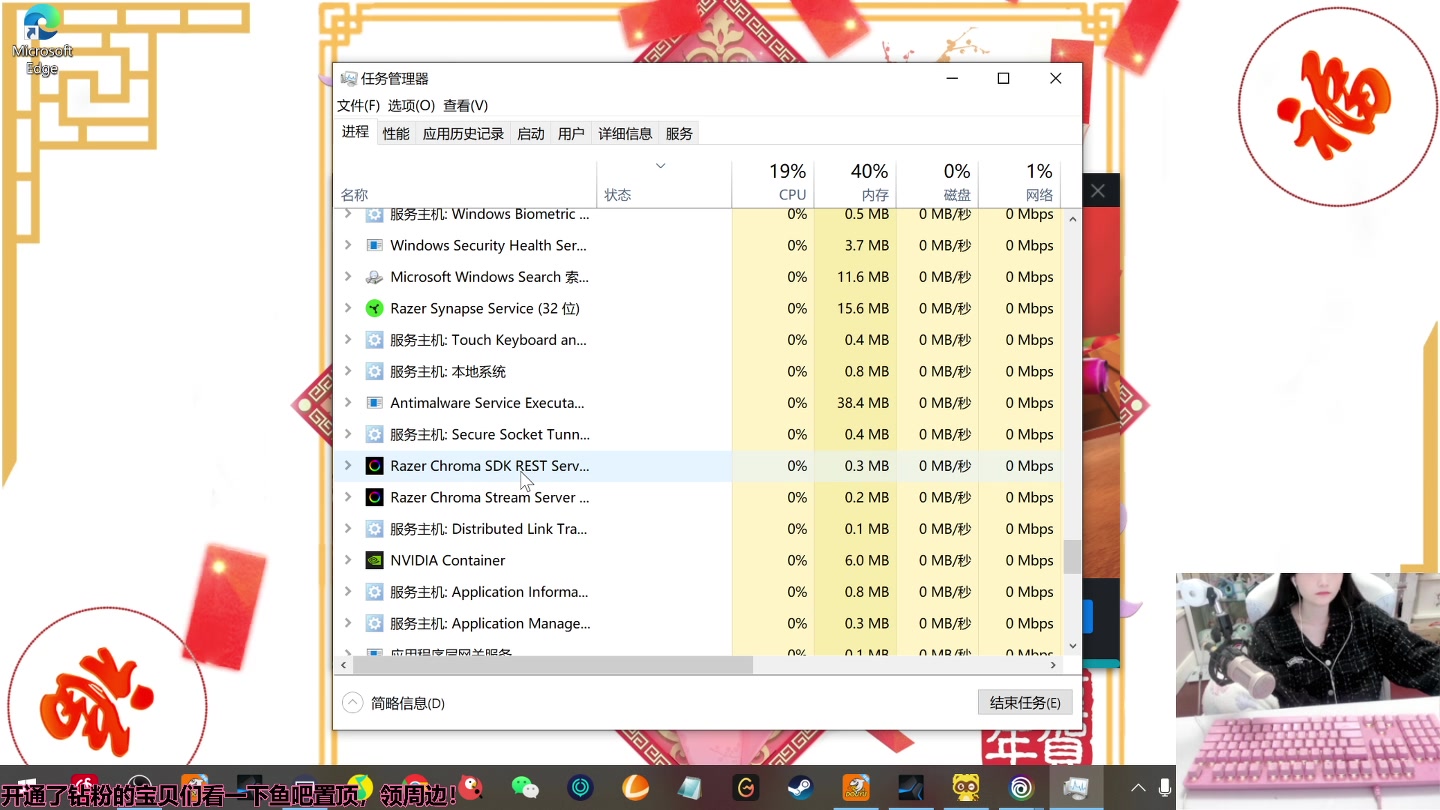Click the NVIDIA Container process icon
1440x810 pixels.
click(x=373, y=560)
